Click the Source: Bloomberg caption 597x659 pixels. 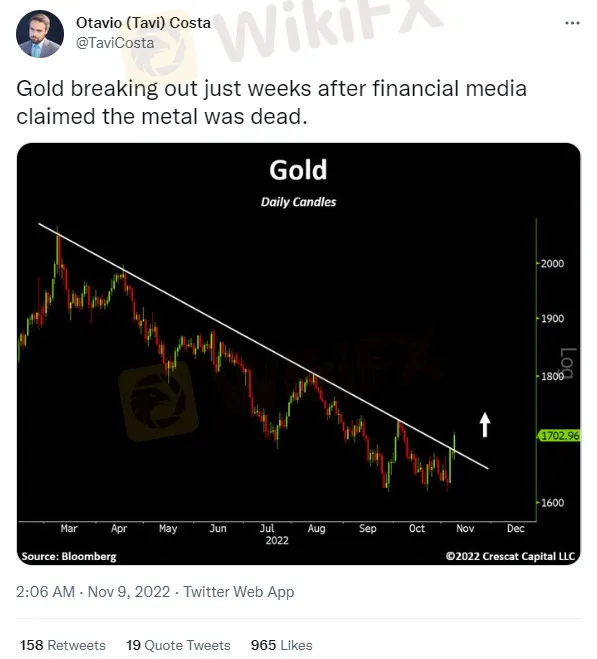click(x=69, y=556)
